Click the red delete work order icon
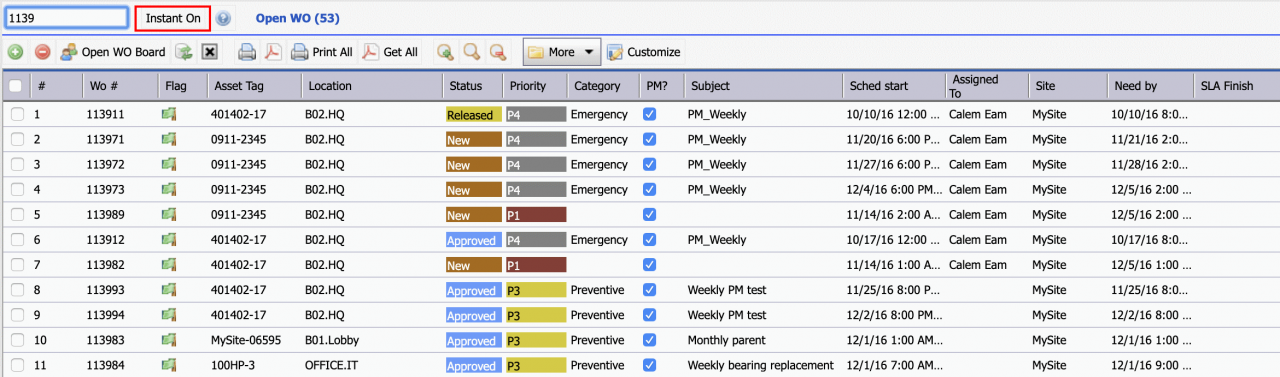Image resolution: width=1280 pixels, height=377 pixels. point(43,52)
